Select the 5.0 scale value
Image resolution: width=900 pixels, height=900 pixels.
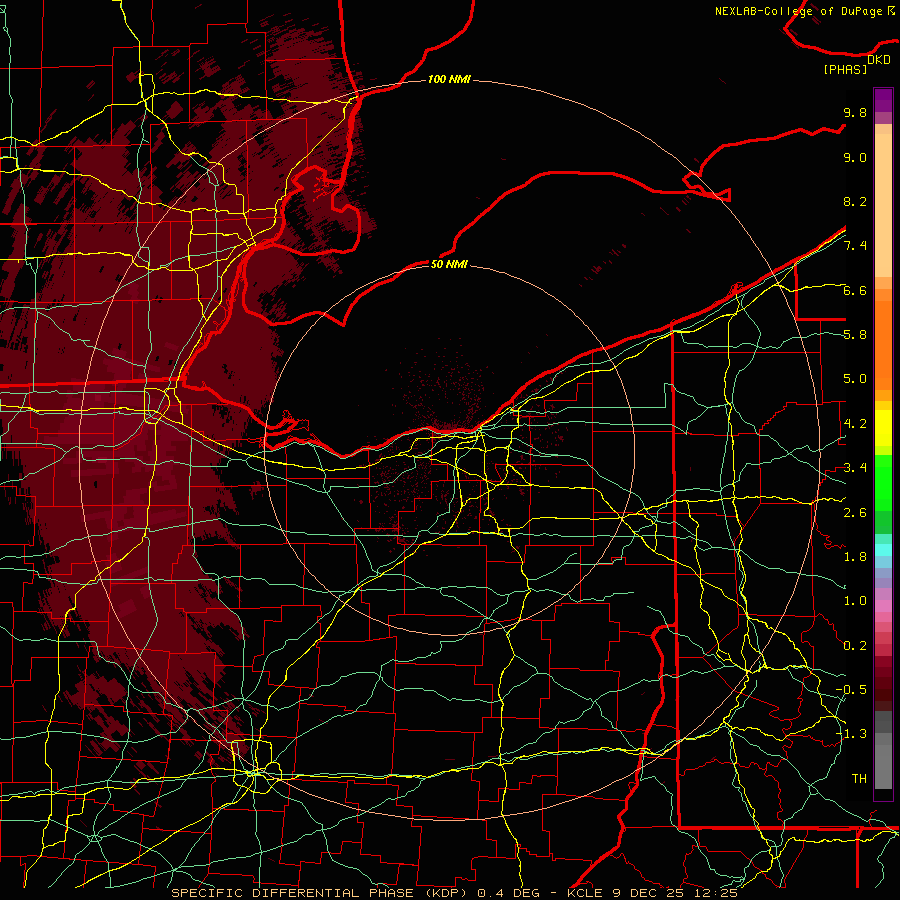(x=855, y=379)
